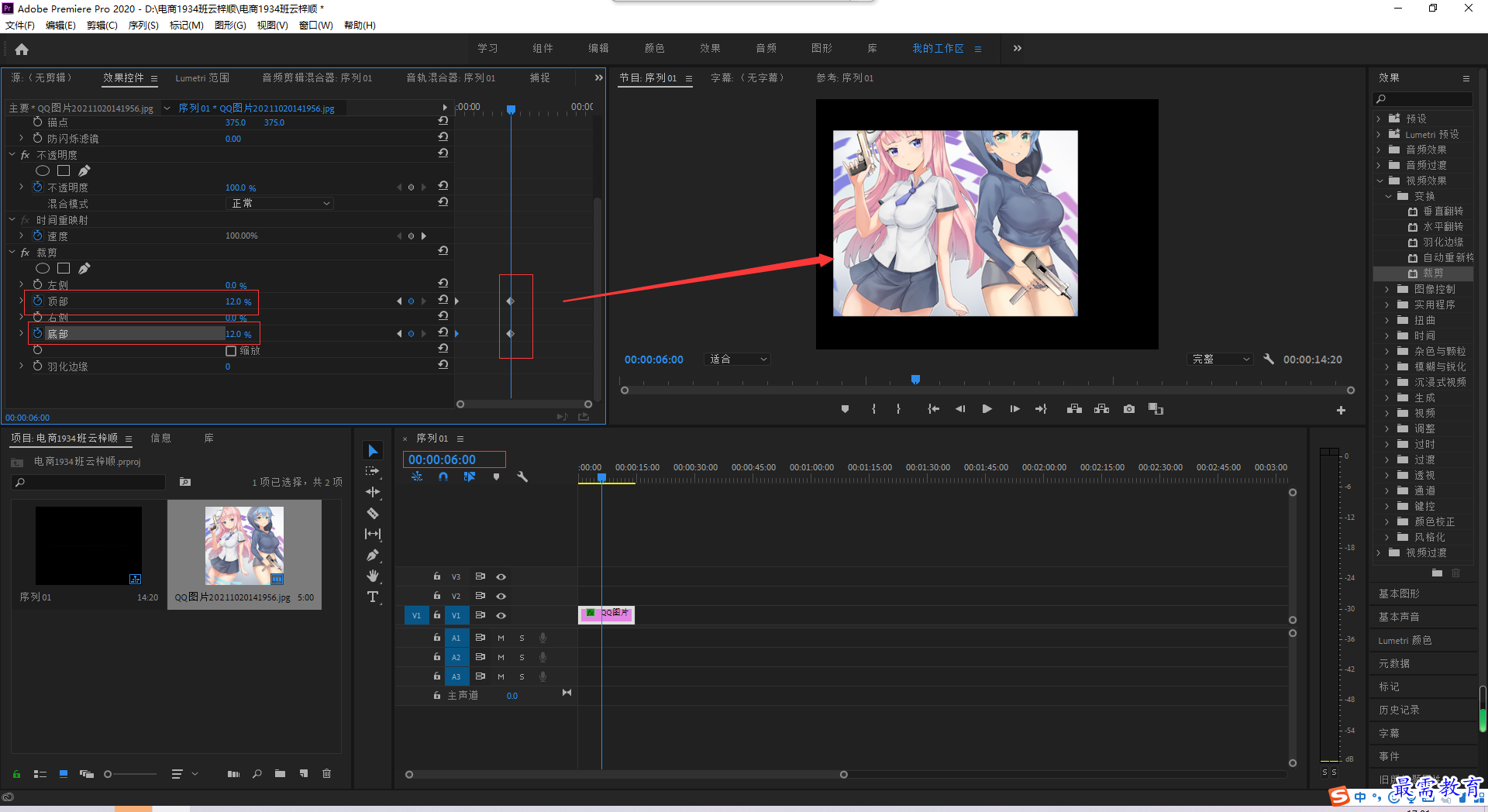Select the Pen tool in tools panel
Screen dimensions: 1488x812
tap(373, 555)
